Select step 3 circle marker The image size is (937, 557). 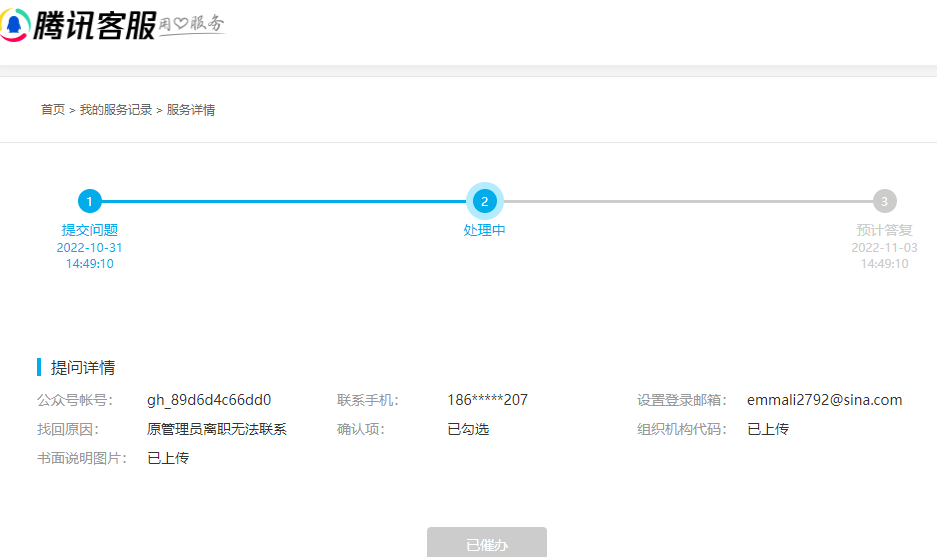(884, 201)
